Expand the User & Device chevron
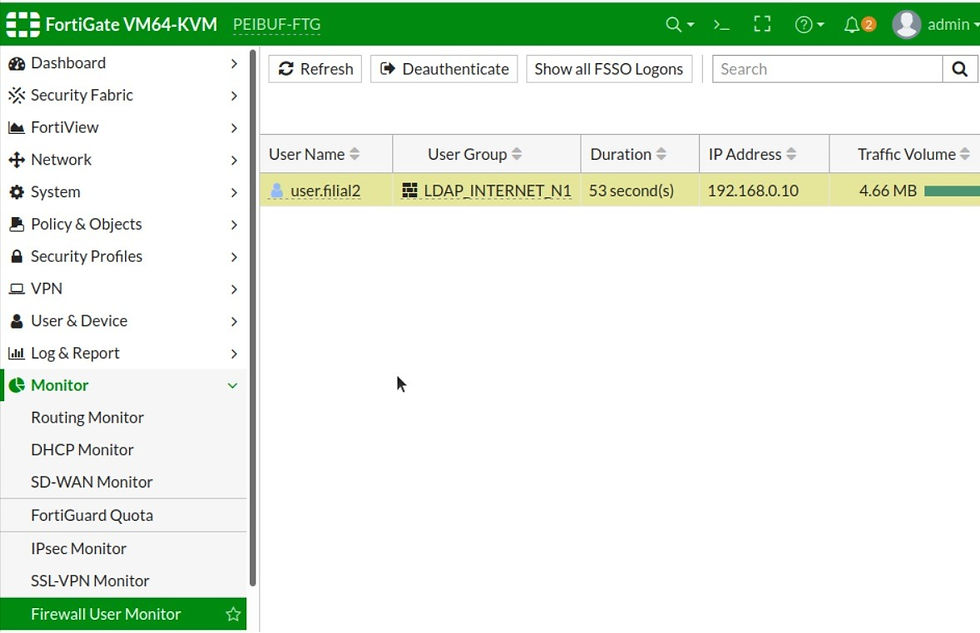This screenshot has width=980, height=633. point(234,321)
